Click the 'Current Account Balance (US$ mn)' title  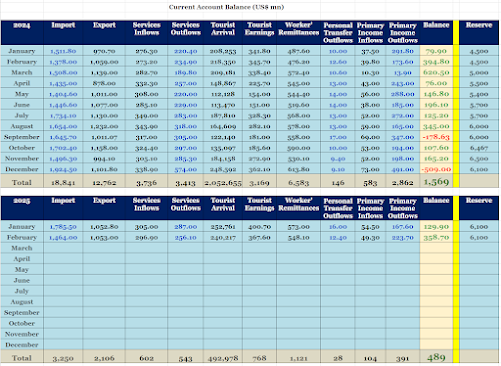(226, 7)
